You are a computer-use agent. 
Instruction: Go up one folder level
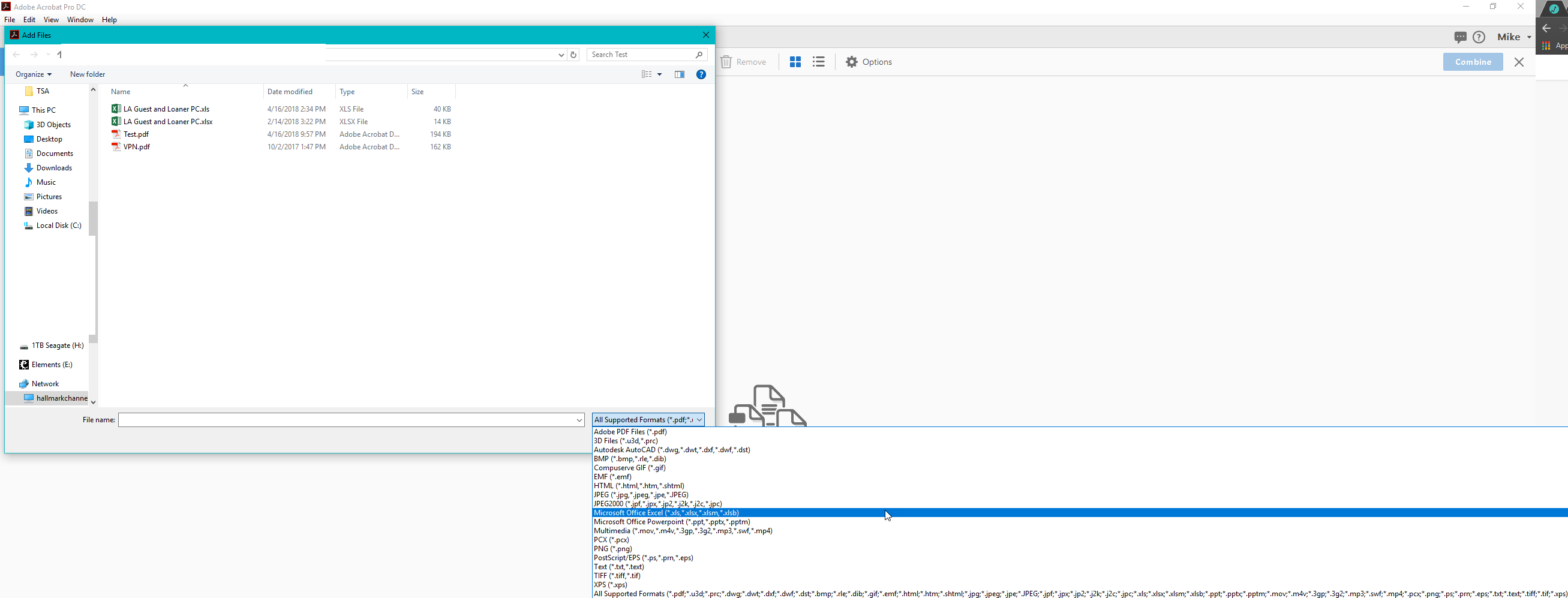coord(59,55)
